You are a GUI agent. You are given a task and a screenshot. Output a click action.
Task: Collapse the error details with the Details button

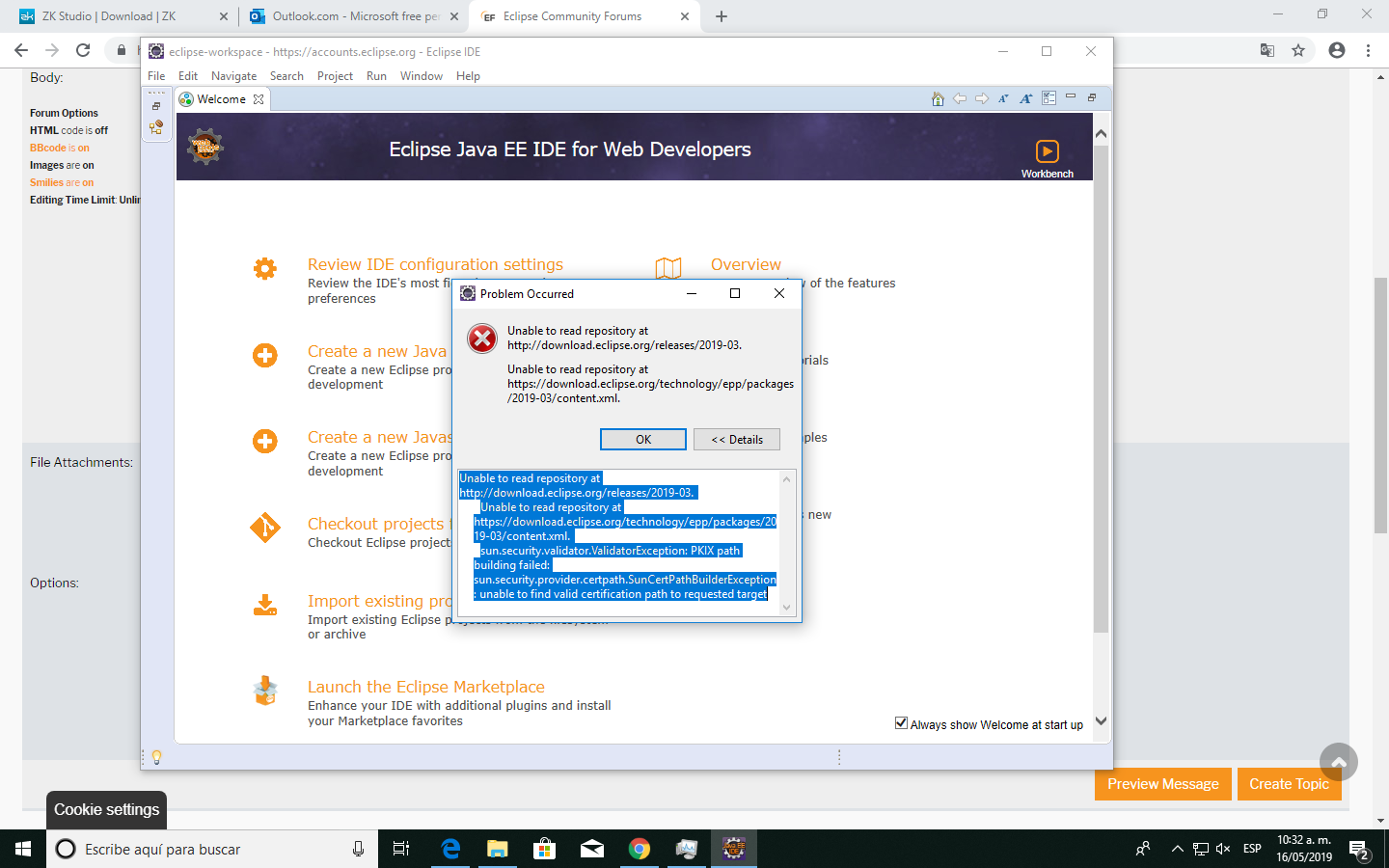click(737, 440)
